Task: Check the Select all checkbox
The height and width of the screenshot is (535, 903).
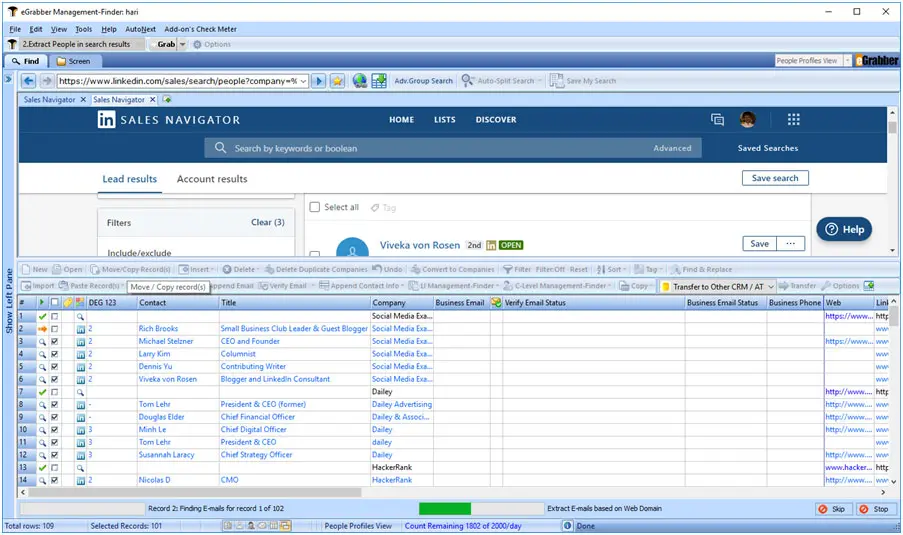Action: click(x=314, y=207)
